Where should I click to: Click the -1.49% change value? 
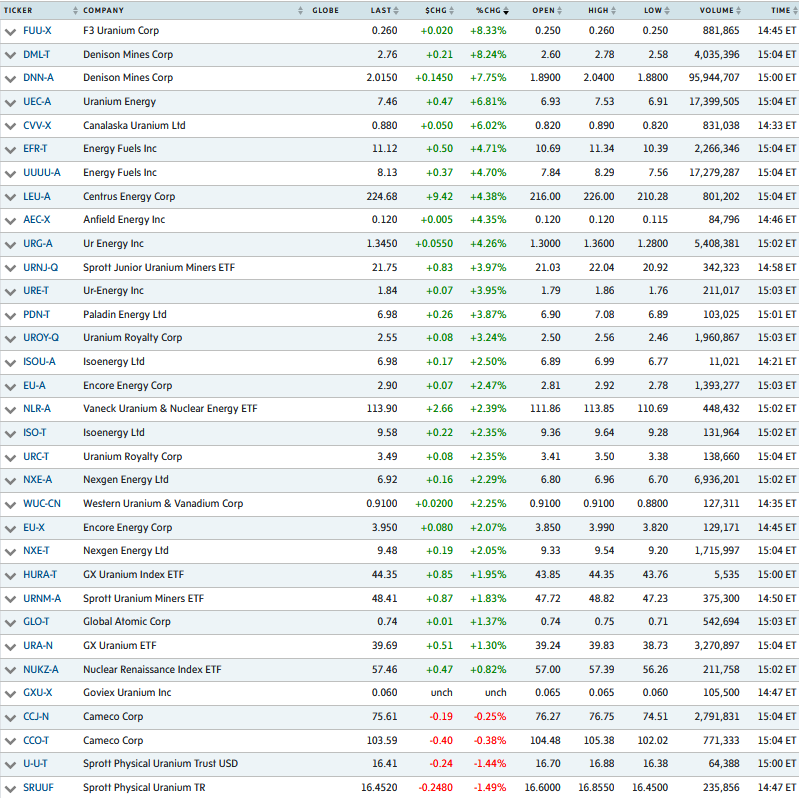coord(490,787)
